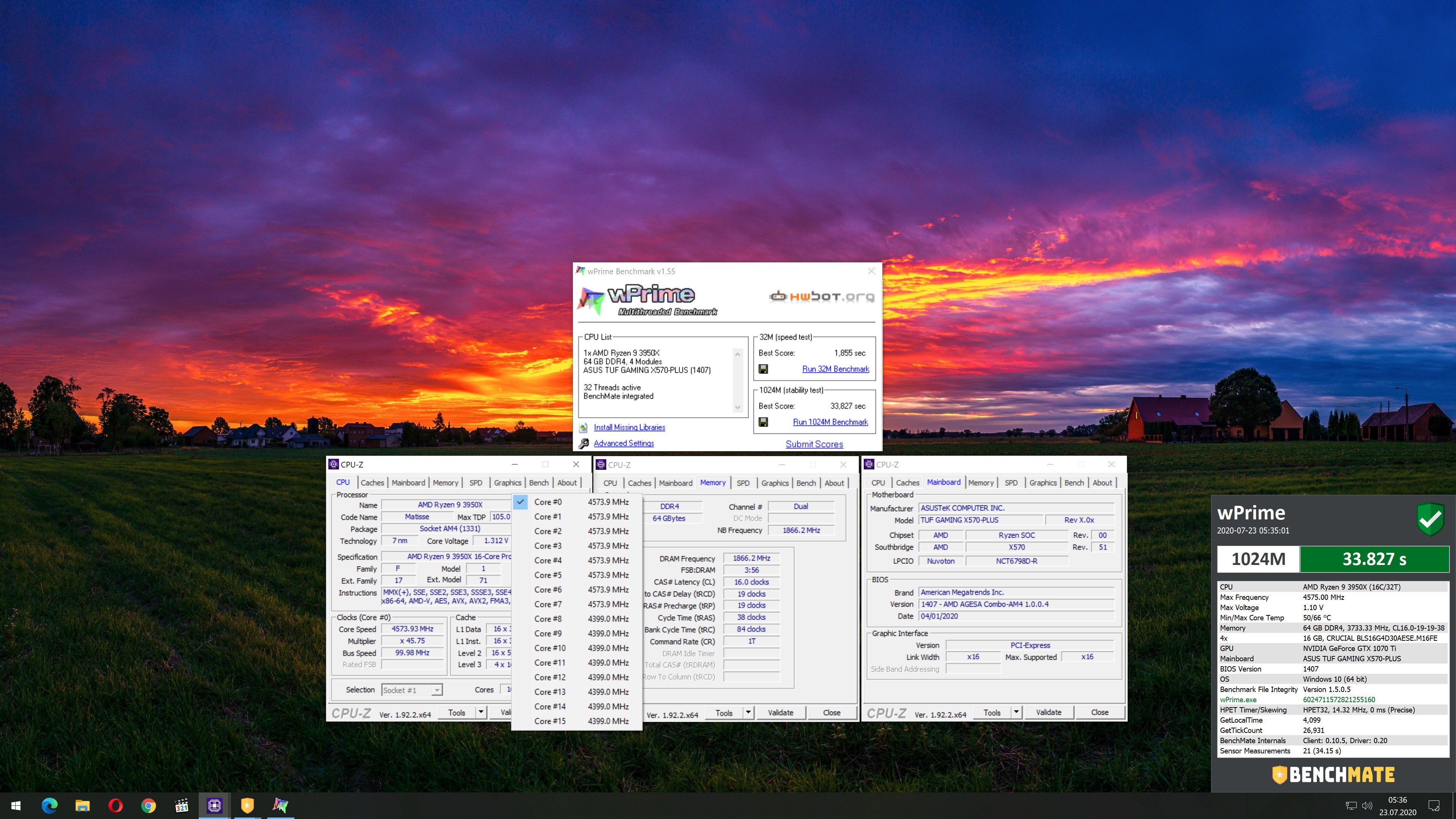Image resolution: width=1456 pixels, height=819 pixels.
Task: Select Core #15 in clocks list
Action: [x=577, y=721]
